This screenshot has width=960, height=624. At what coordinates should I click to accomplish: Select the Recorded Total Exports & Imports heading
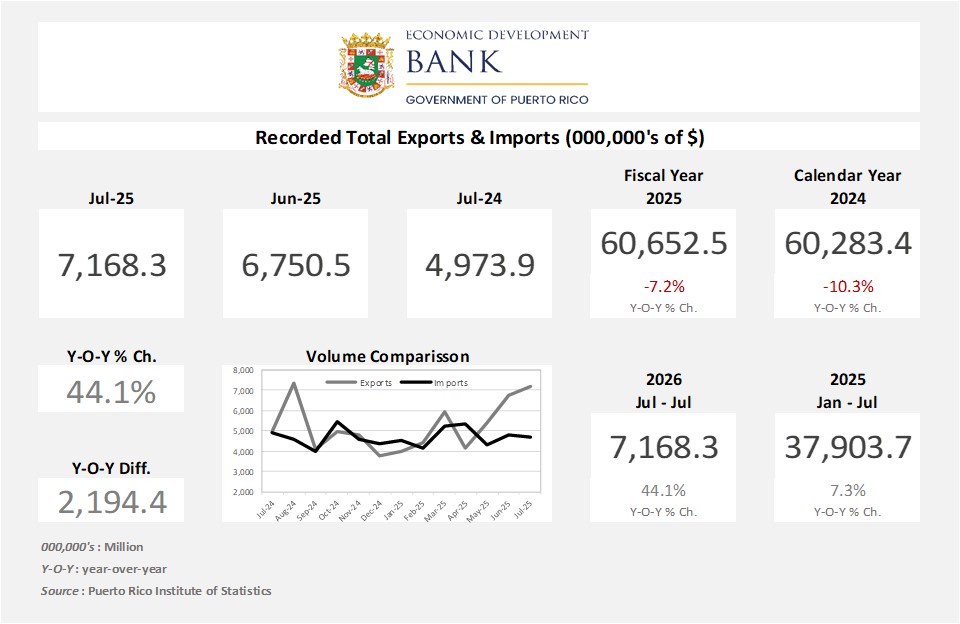pos(479,137)
